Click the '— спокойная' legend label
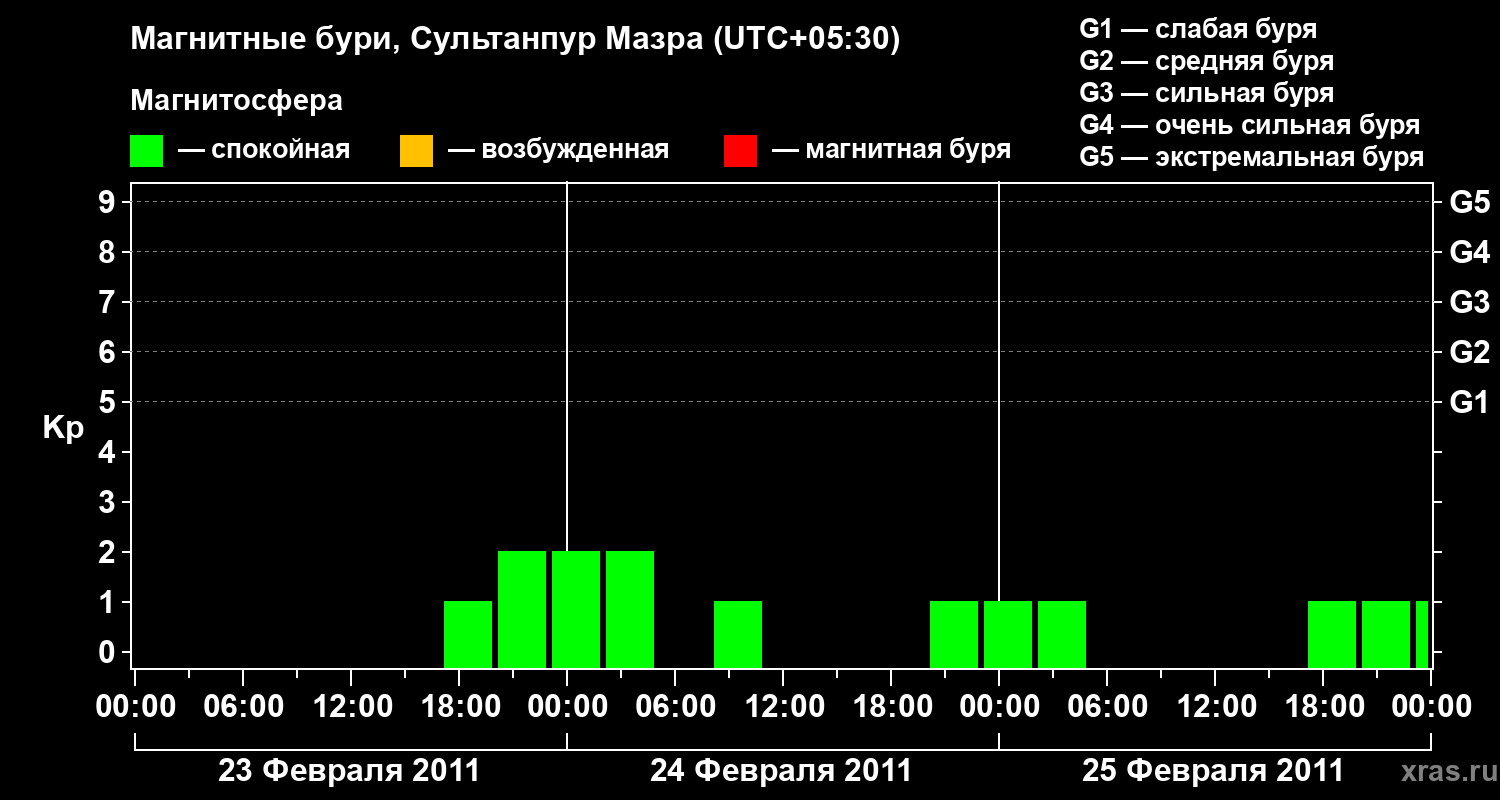 [264, 151]
